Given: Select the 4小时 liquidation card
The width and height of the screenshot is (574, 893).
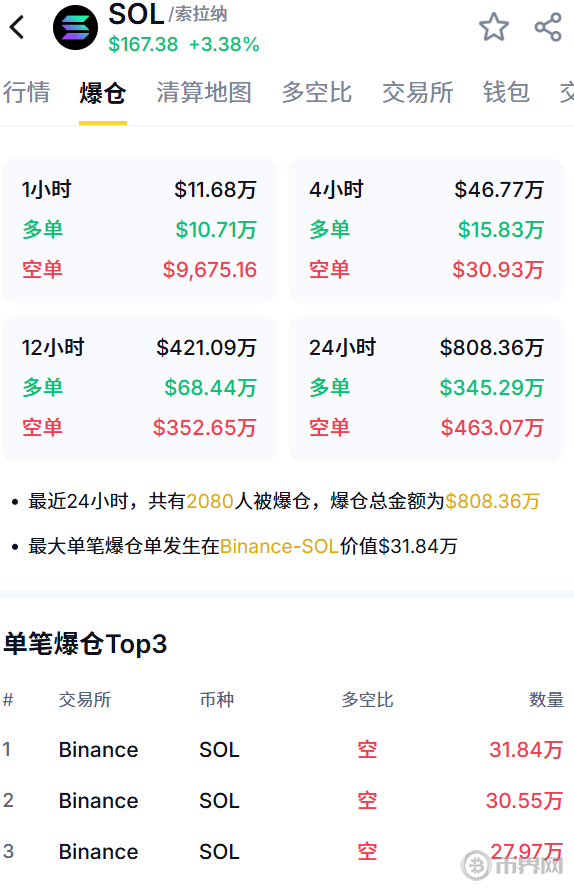Looking at the screenshot, I should [x=427, y=230].
